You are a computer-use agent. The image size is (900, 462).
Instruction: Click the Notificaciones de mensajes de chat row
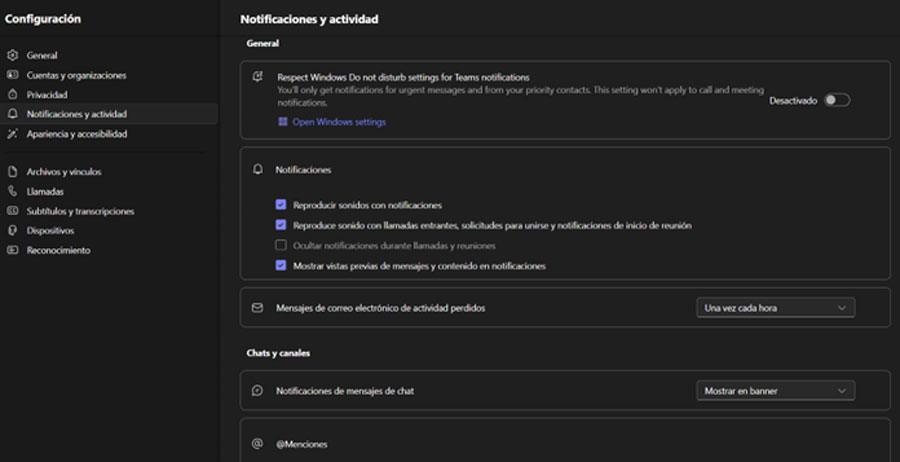(x=345, y=391)
